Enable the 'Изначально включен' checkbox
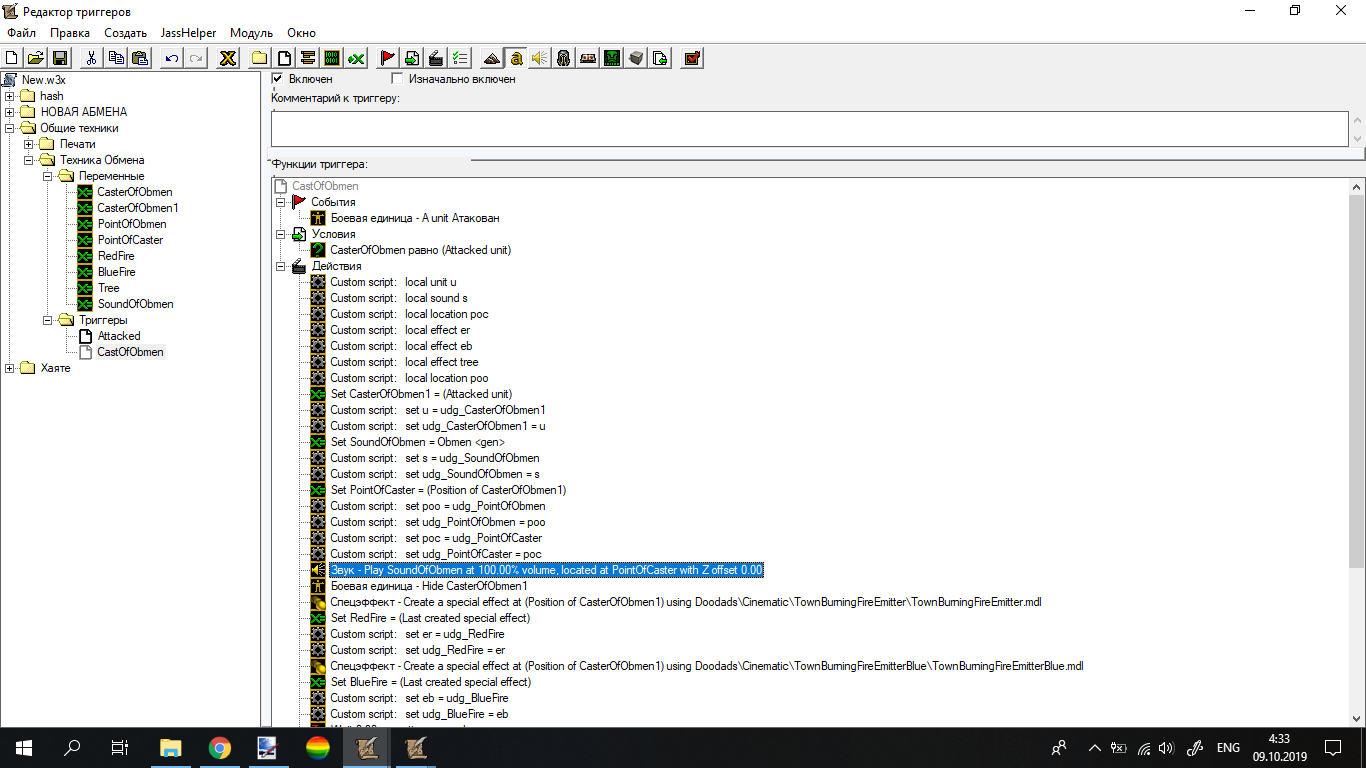This screenshot has height=768, width=1366. click(x=398, y=79)
